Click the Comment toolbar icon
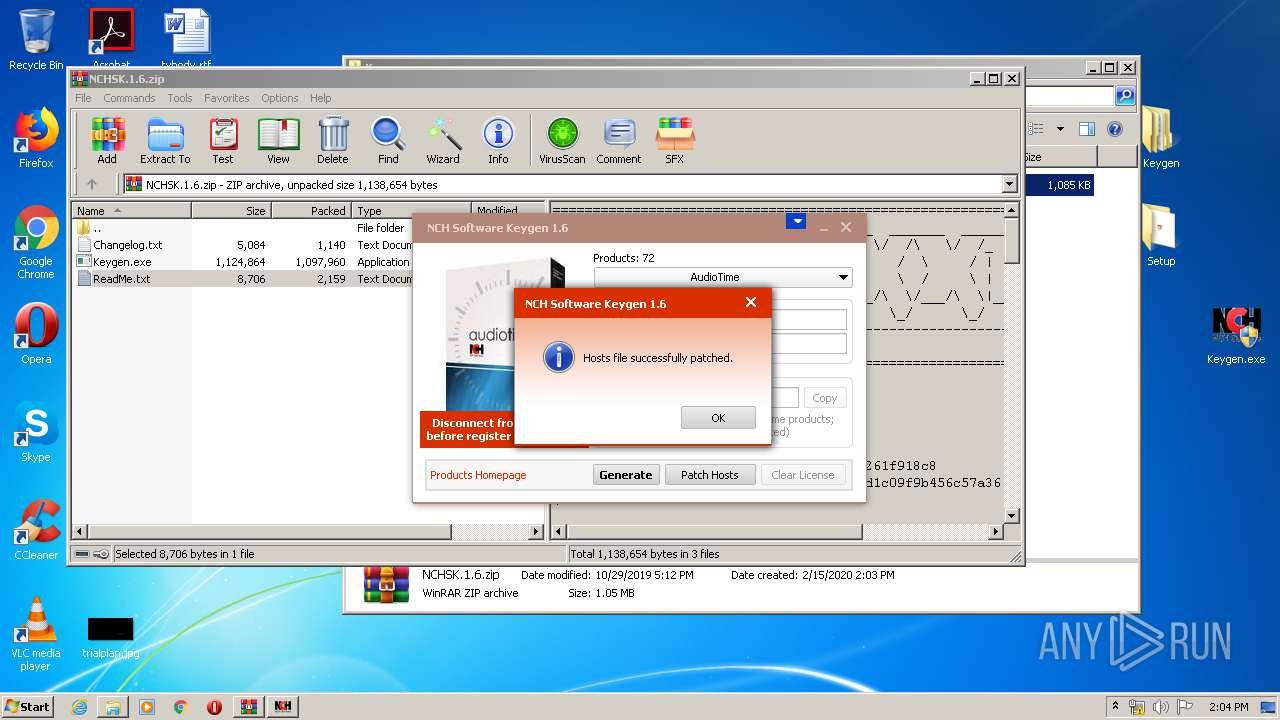 click(619, 140)
